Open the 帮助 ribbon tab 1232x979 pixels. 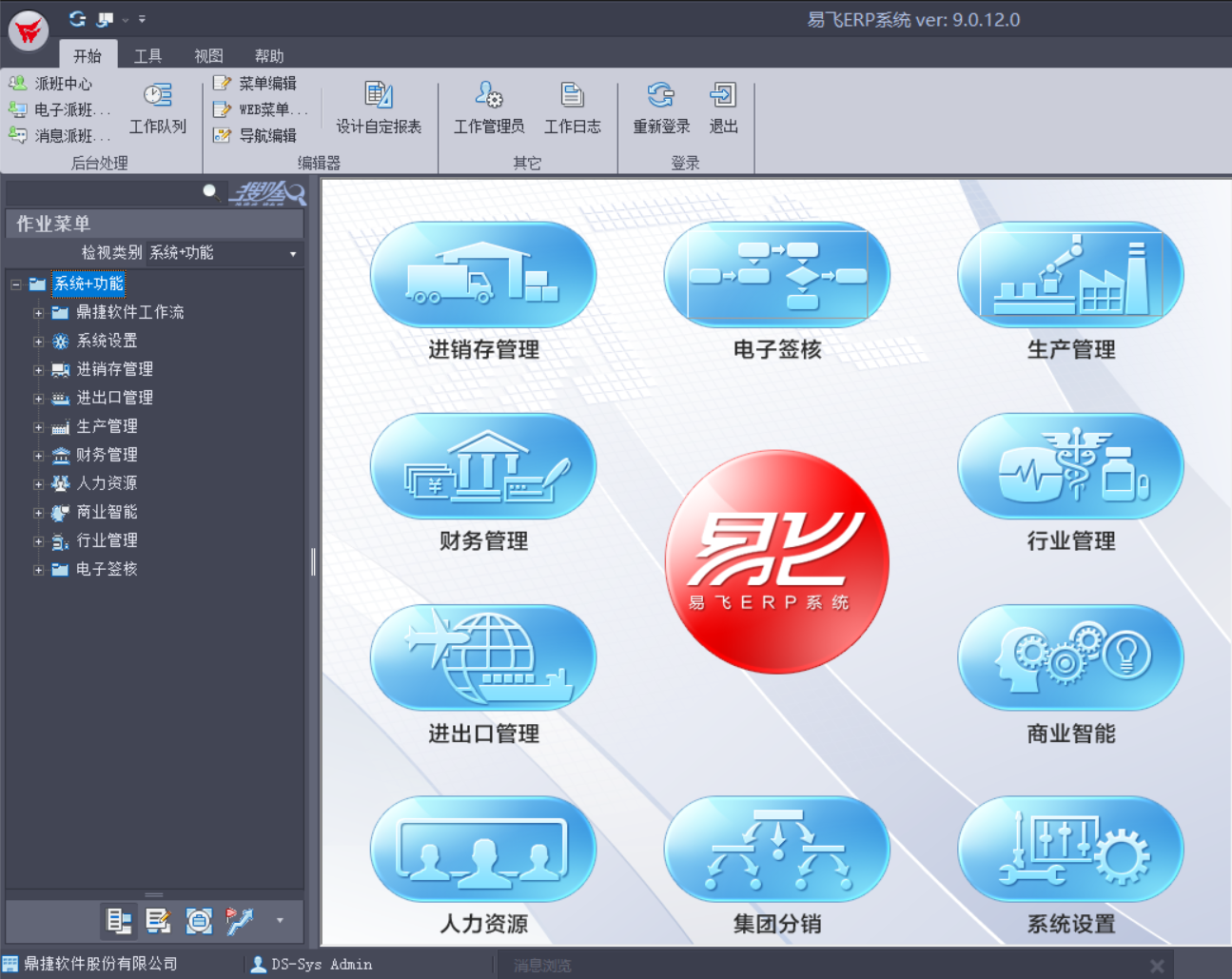click(269, 56)
